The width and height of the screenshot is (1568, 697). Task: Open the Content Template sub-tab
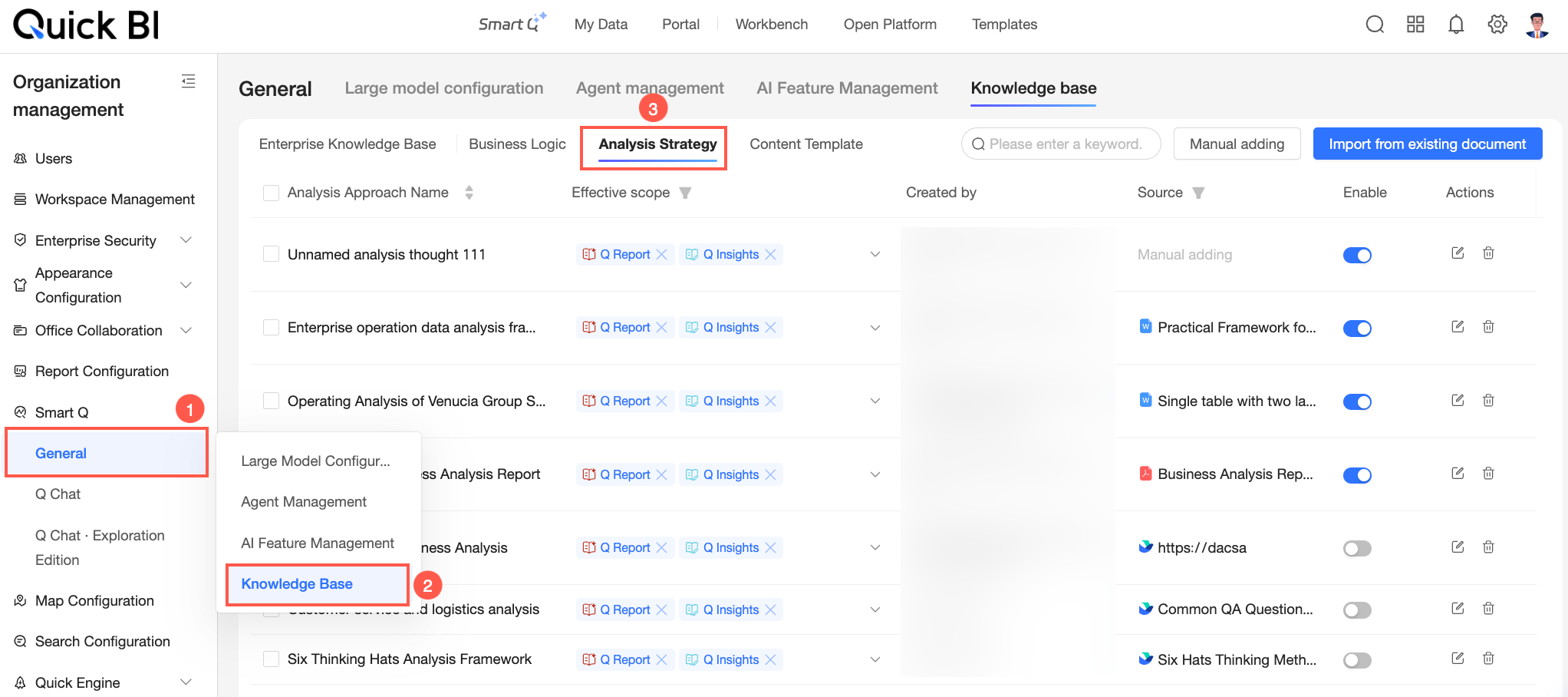click(x=806, y=144)
